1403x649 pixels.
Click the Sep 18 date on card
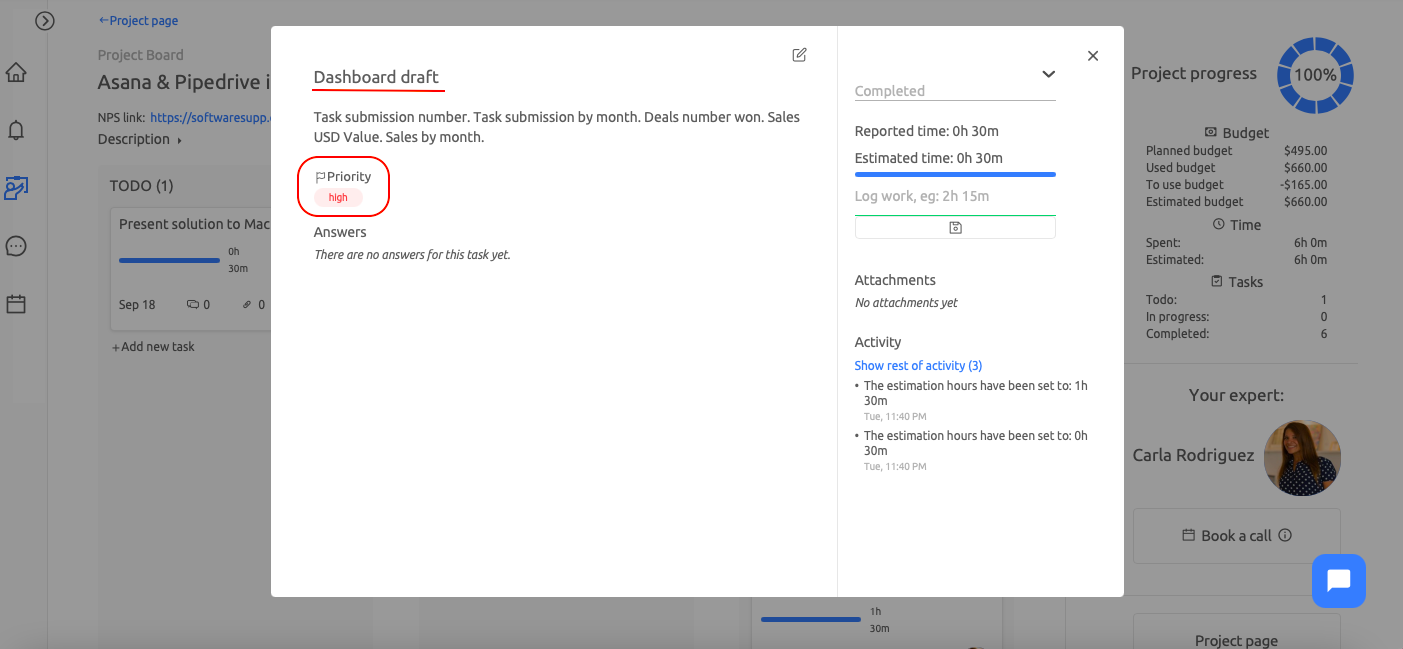coord(137,305)
